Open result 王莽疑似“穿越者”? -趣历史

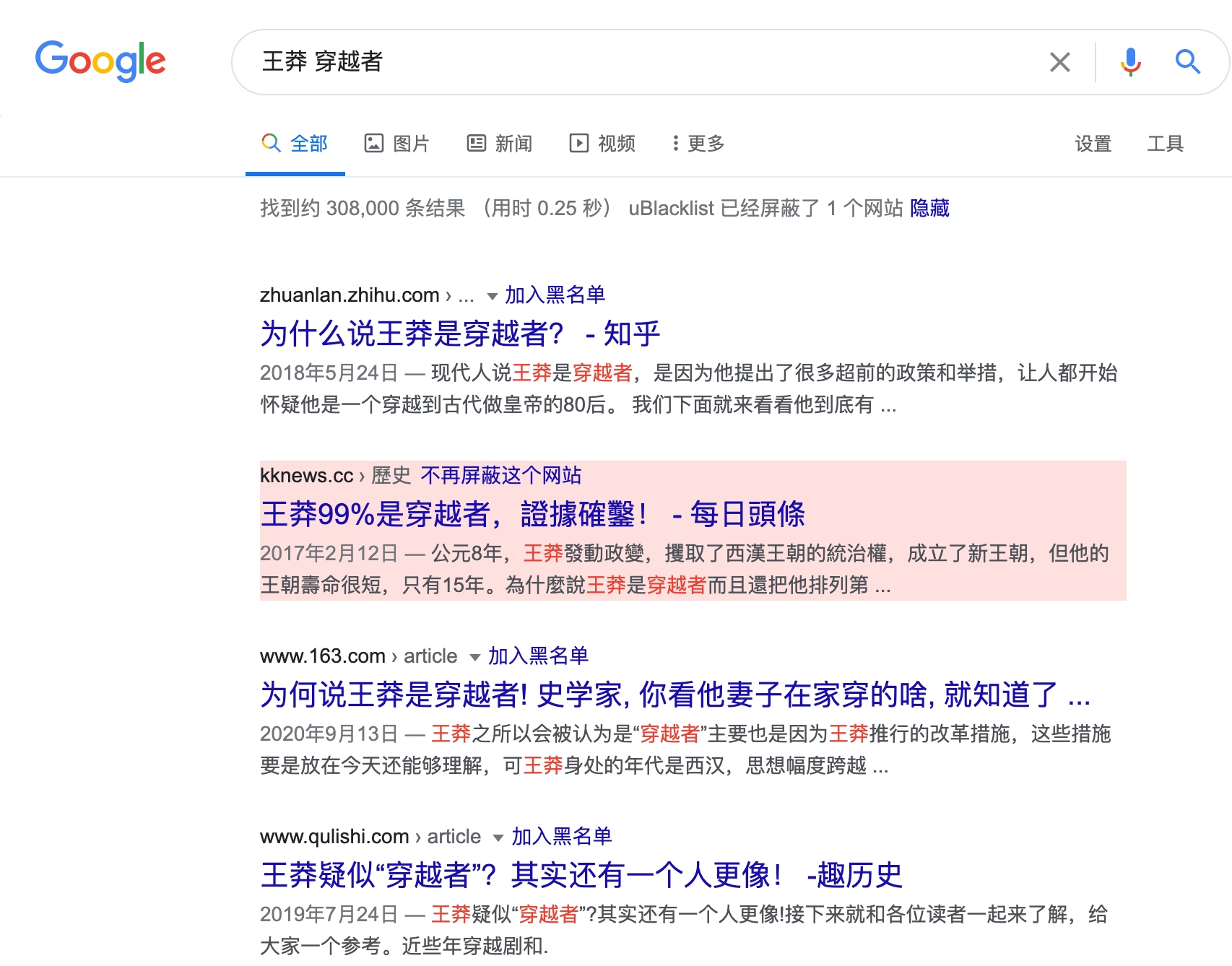click(x=581, y=875)
